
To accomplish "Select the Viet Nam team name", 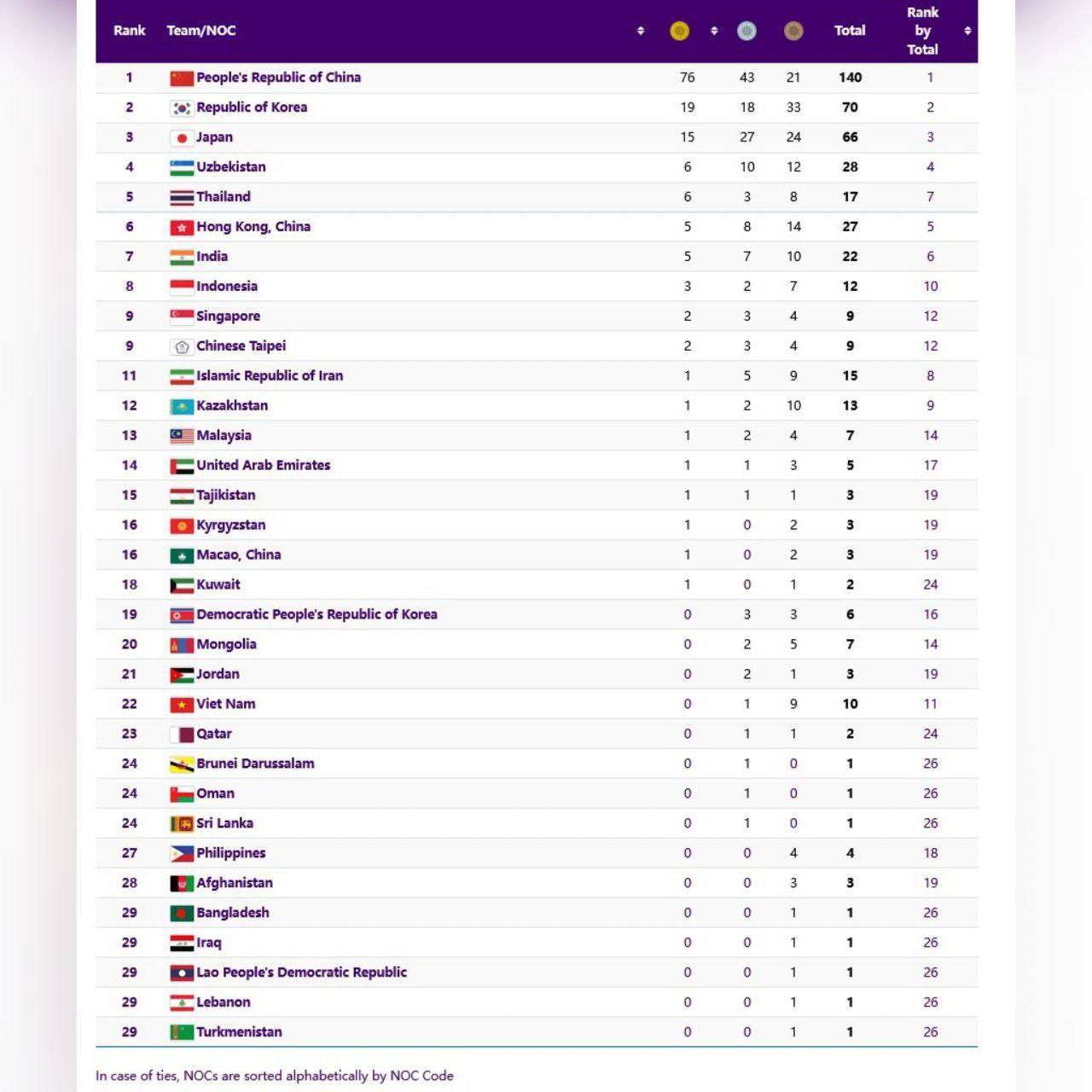I will pyautogui.click(x=226, y=704).
